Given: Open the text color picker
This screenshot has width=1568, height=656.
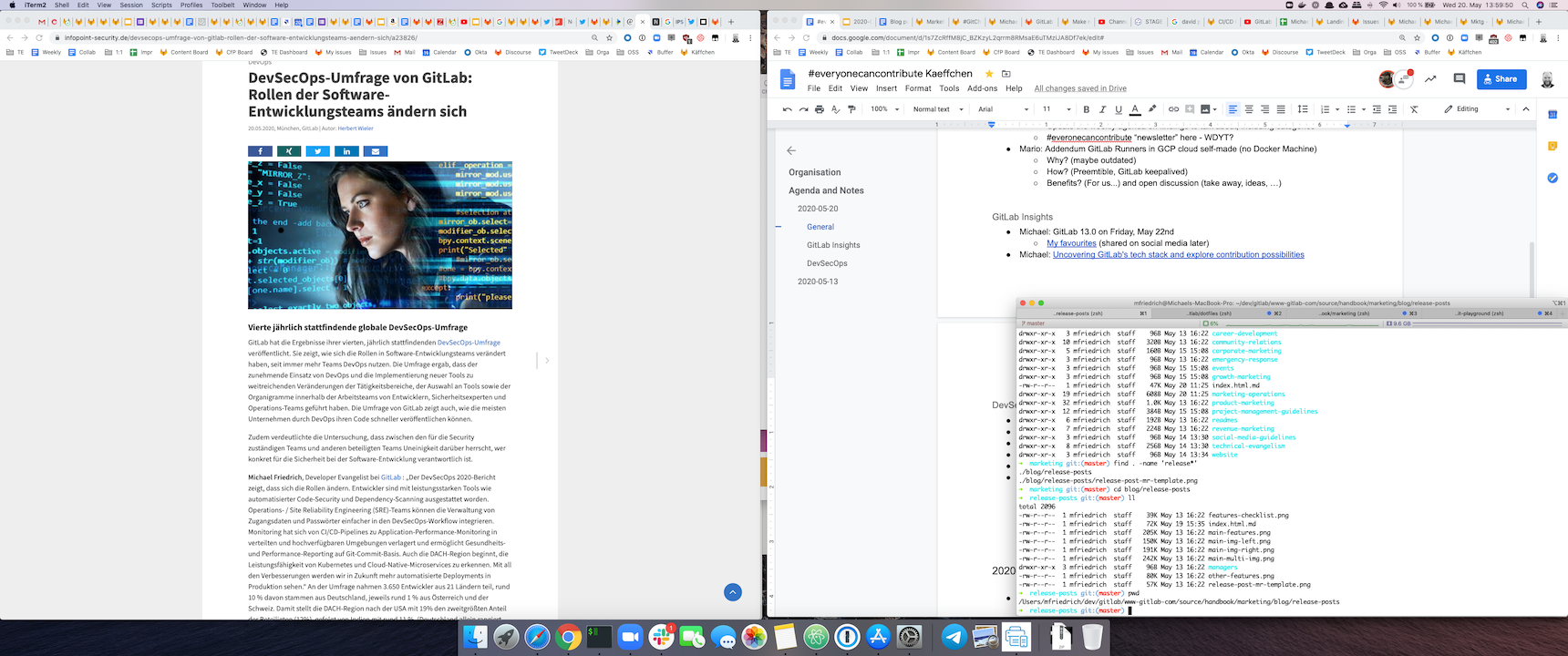Looking at the screenshot, I should (x=1135, y=109).
